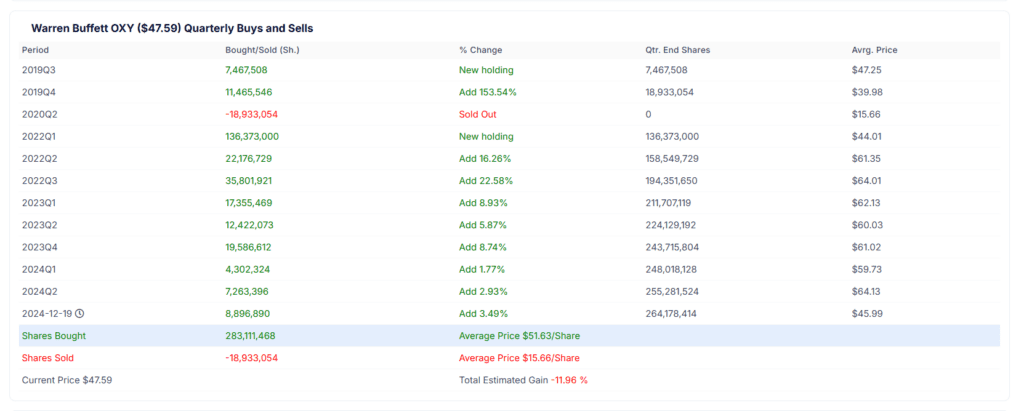This screenshot has width=1024, height=411.
Task: Click the clock icon beside 2024-12-19
Action: [80, 314]
